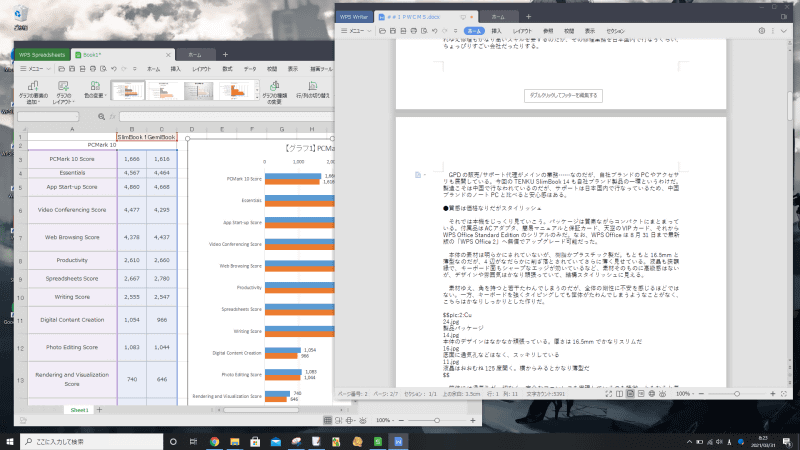Screen dimensions: 800x450
Task: Show hidden system tray icons
Action: point(689,442)
